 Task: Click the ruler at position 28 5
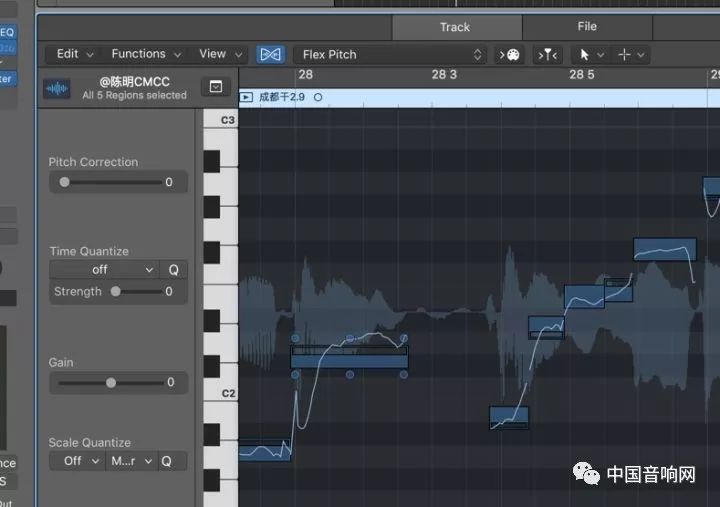click(x=582, y=75)
